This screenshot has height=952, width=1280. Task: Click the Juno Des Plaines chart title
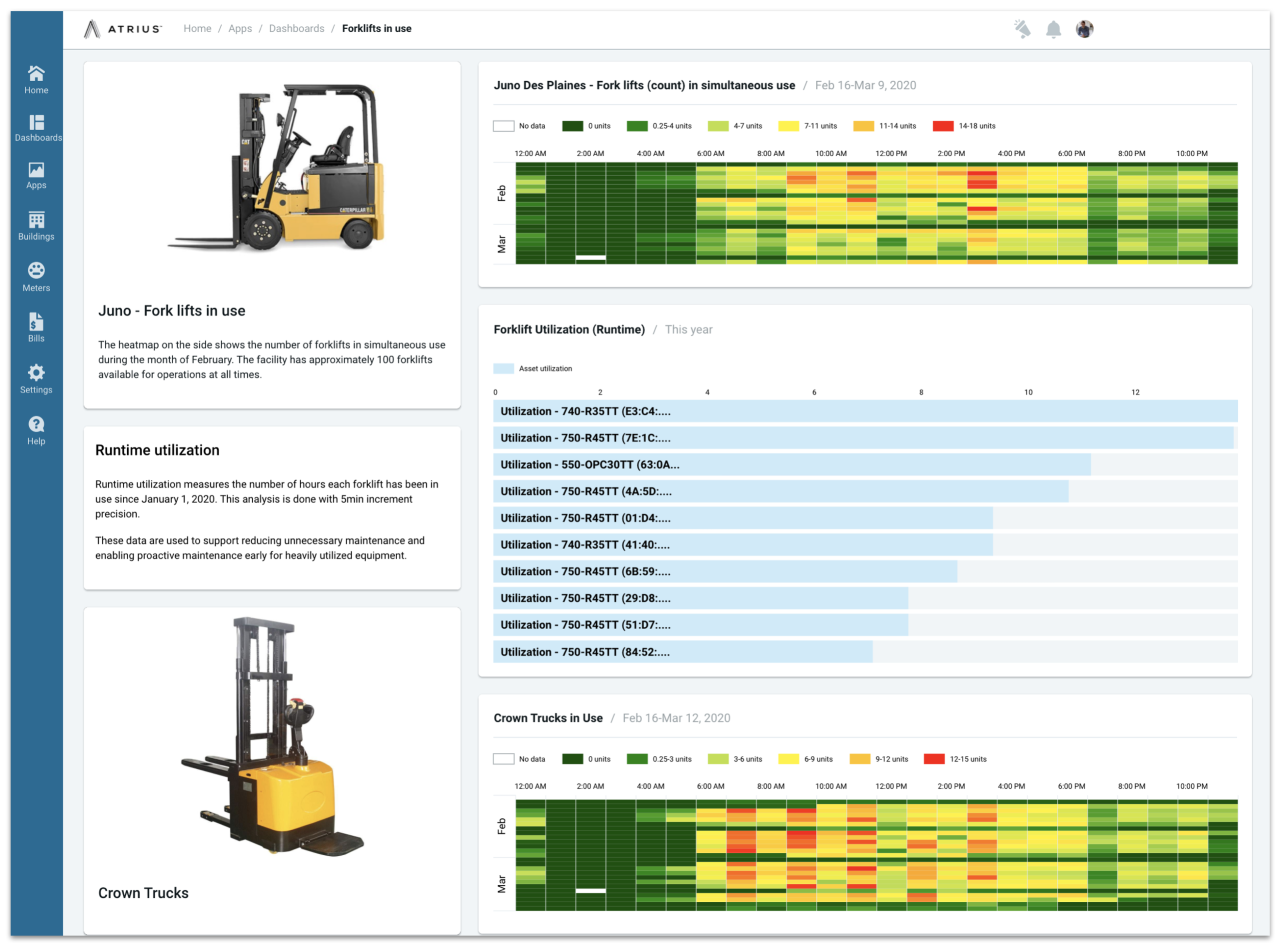click(x=645, y=85)
